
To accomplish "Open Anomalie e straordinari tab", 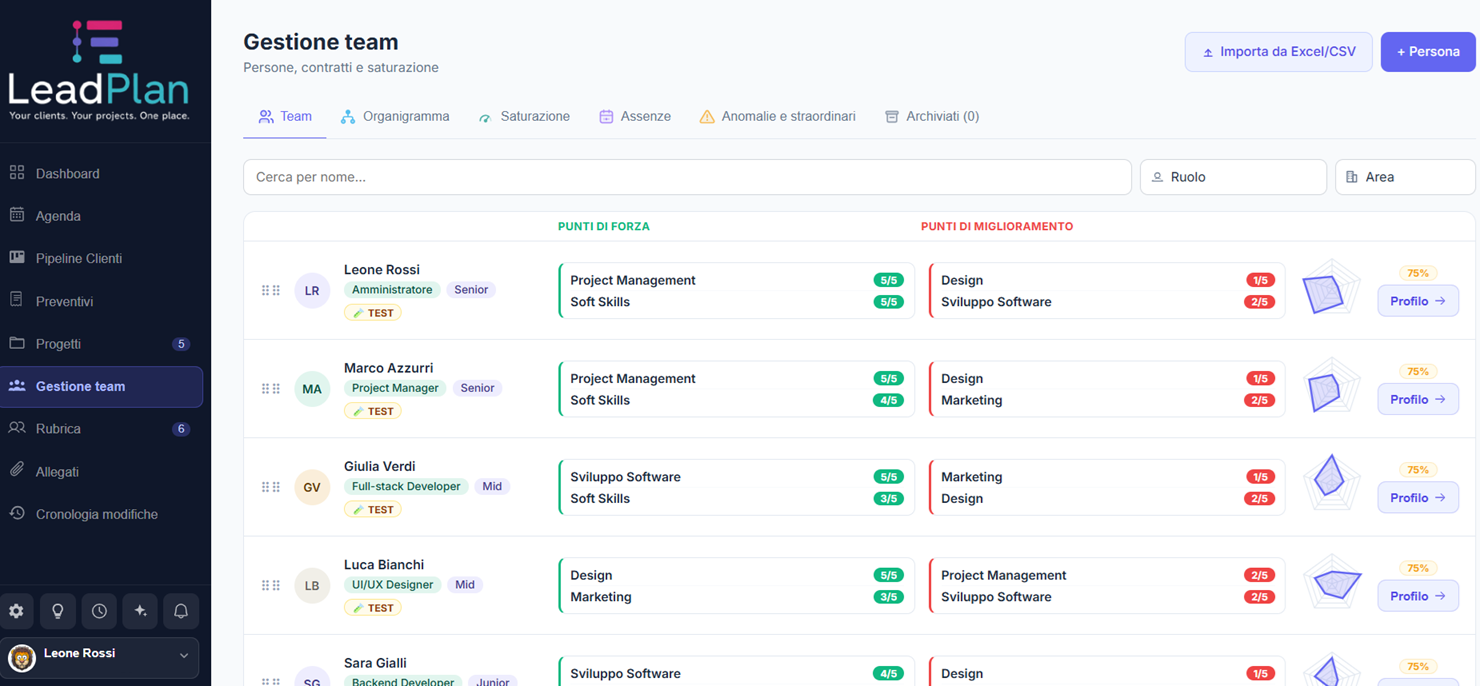I will tap(777, 116).
